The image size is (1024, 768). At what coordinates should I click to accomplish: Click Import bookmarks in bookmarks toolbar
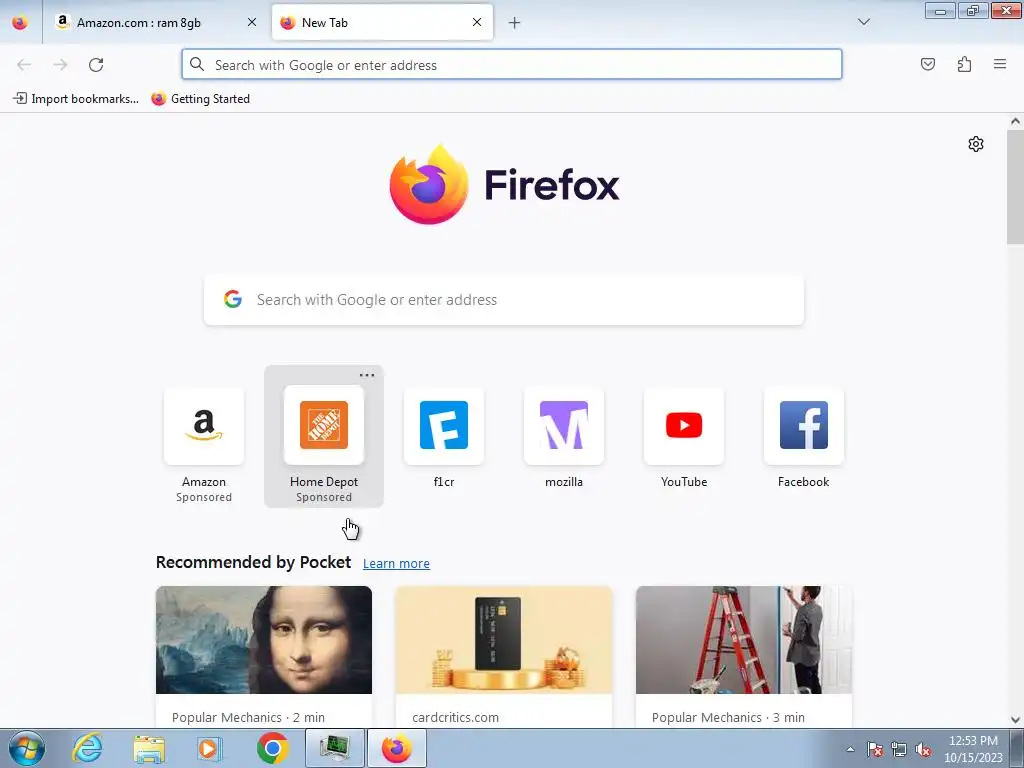[x=76, y=99]
